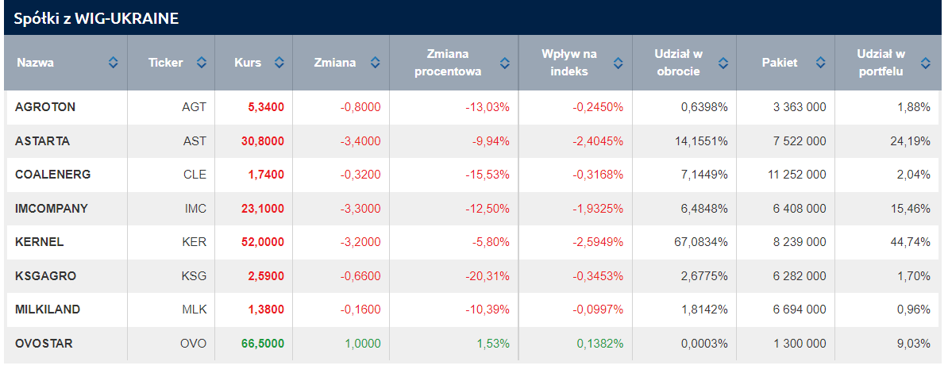
Task: Select the COALENERG row name
Action: [53, 175]
